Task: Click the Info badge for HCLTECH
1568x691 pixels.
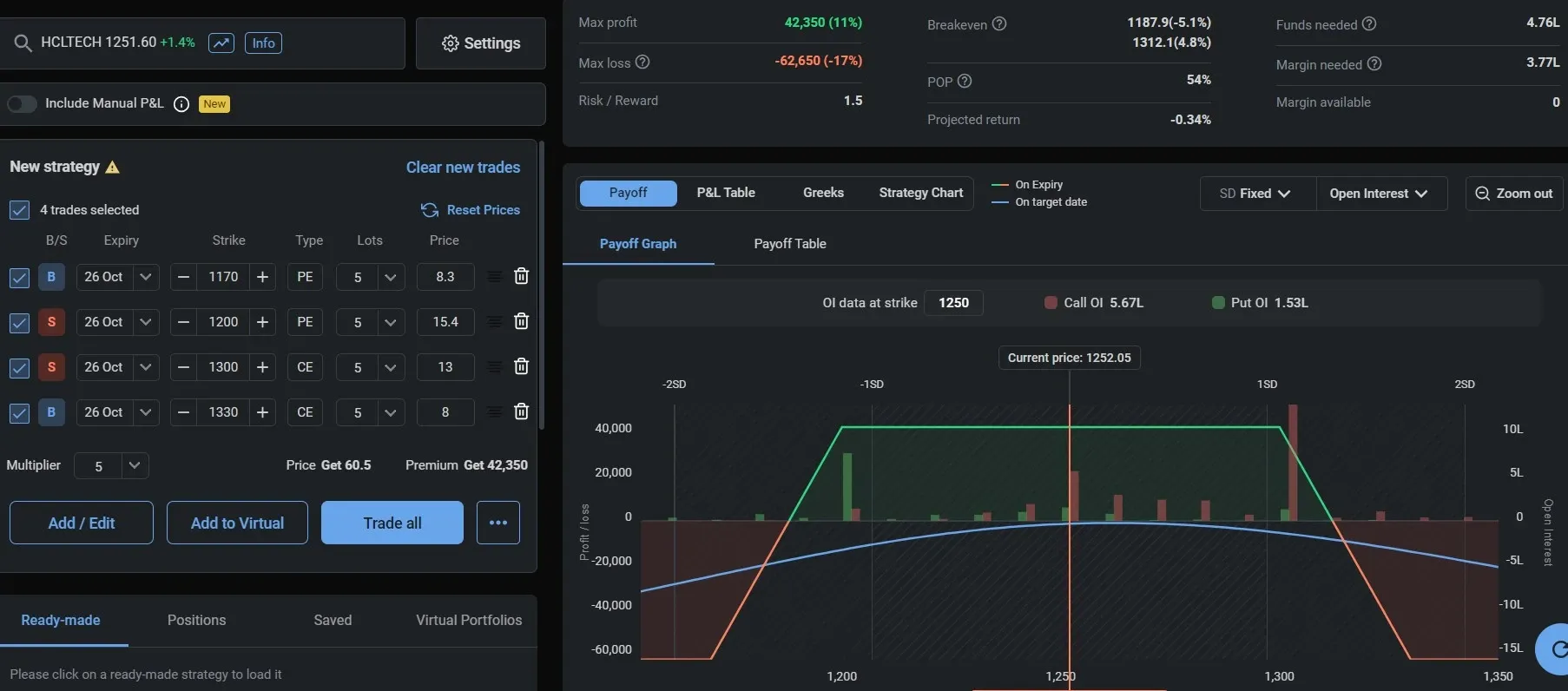Action: coord(263,43)
